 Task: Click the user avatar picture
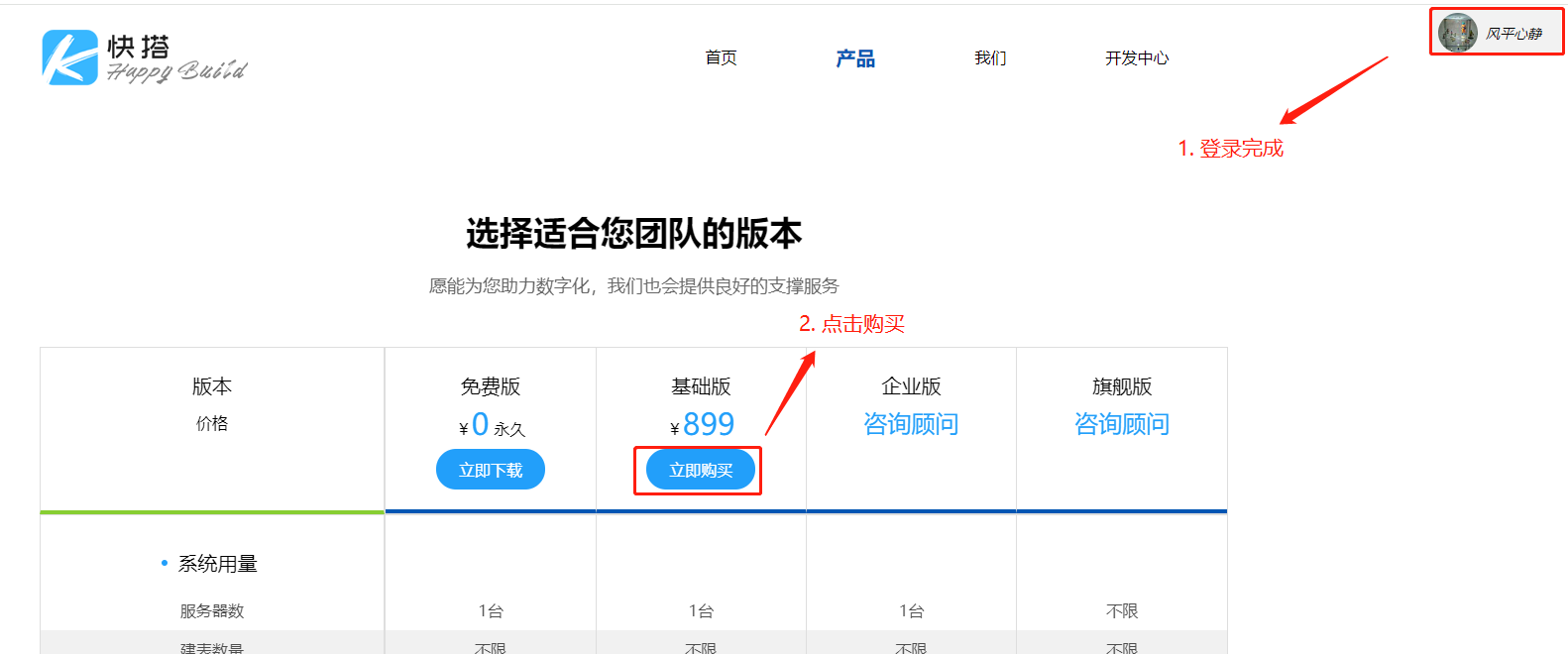[1457, 33]
